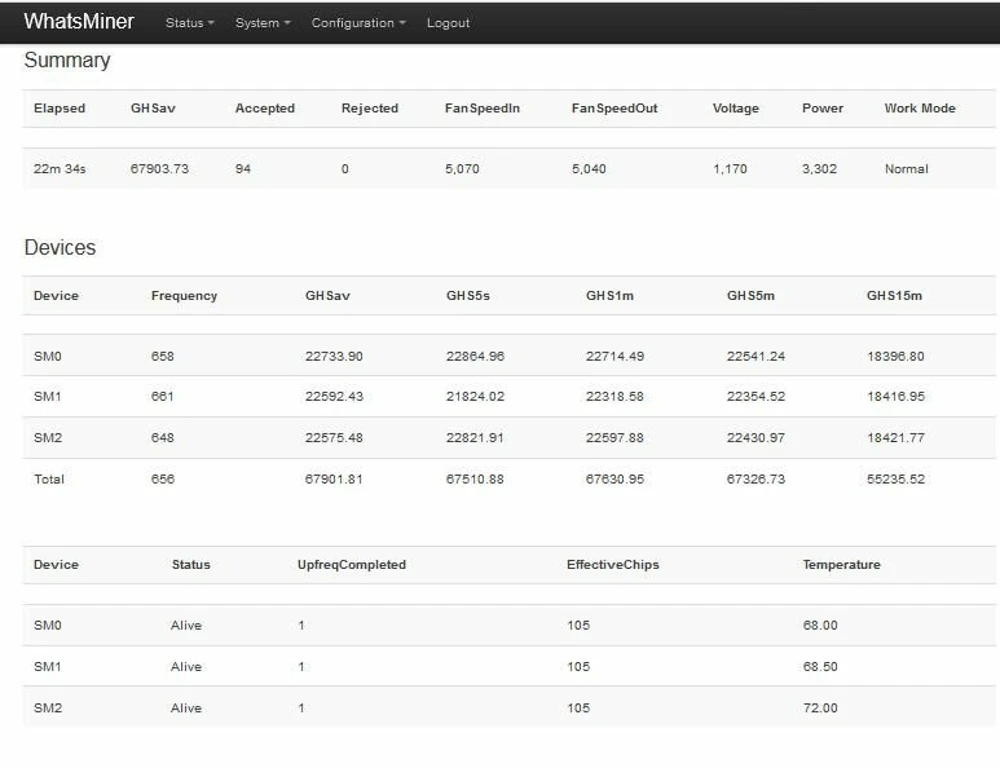Image resolution: width=1000 pixels, height=768 pixels.
Task: Select SM2 GHS15m value 18421.77
Action: coord(895,438)
